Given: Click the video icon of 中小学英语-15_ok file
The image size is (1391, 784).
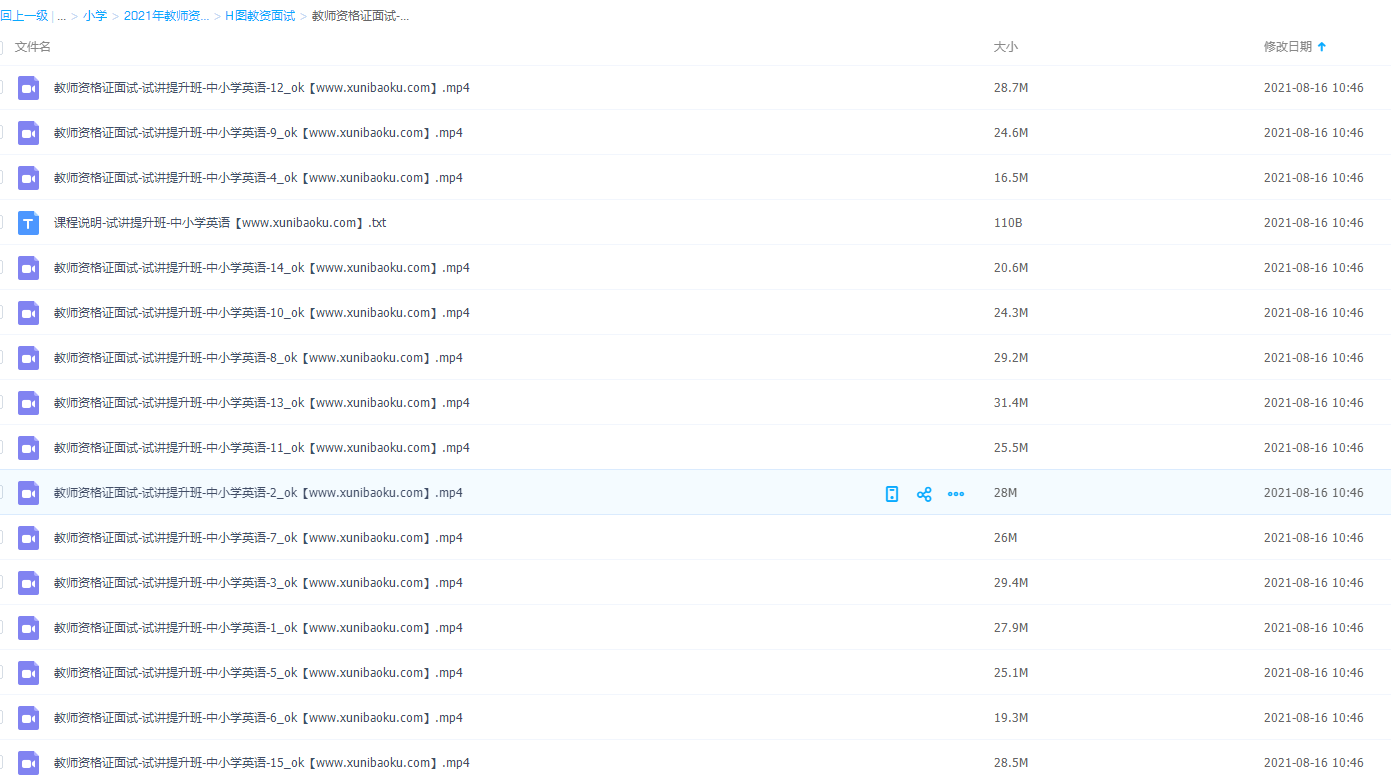Looking at the screenshot, I should (x=29, y=763).
